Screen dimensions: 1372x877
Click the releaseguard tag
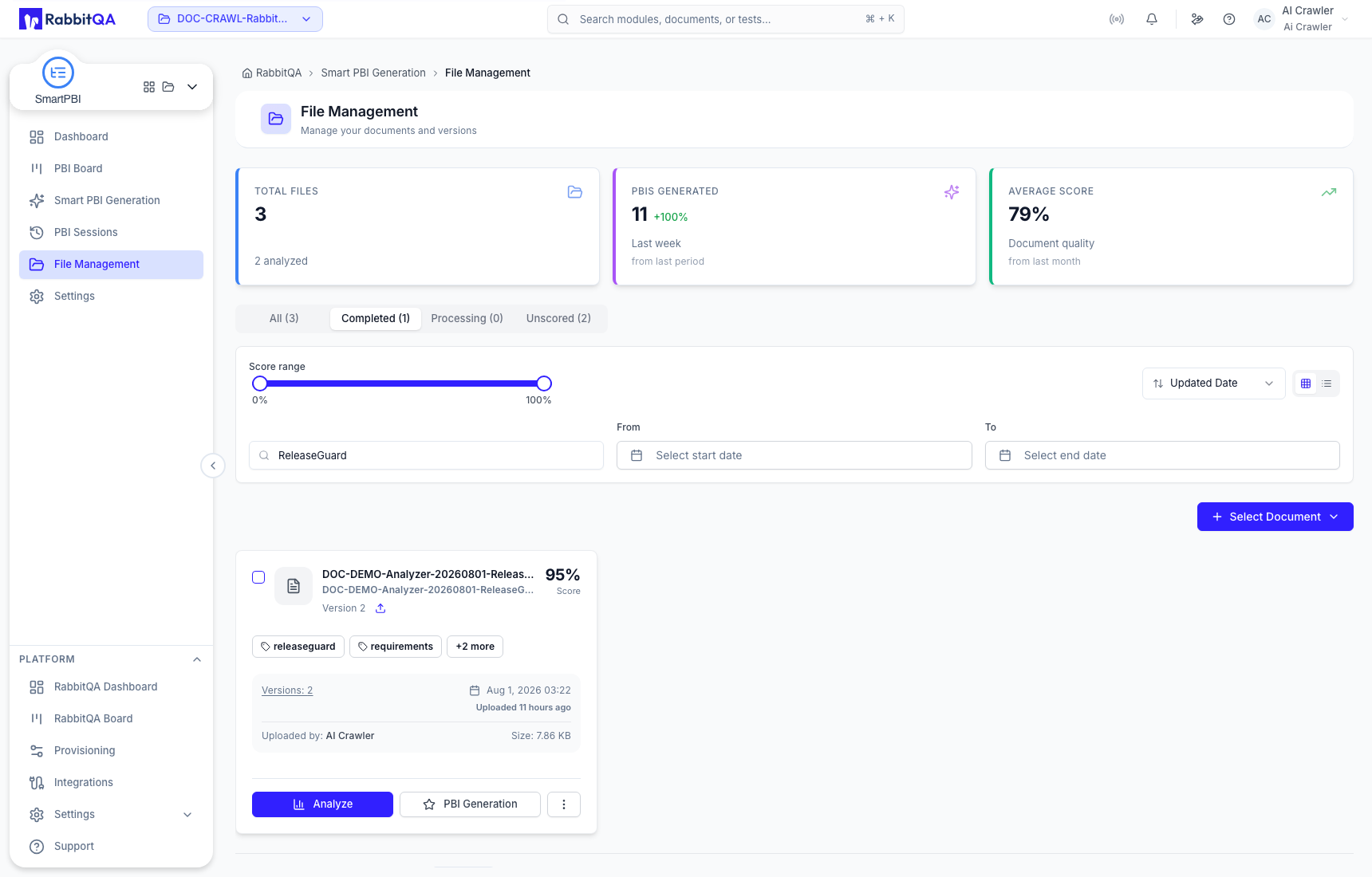click(x=298, y=647)
